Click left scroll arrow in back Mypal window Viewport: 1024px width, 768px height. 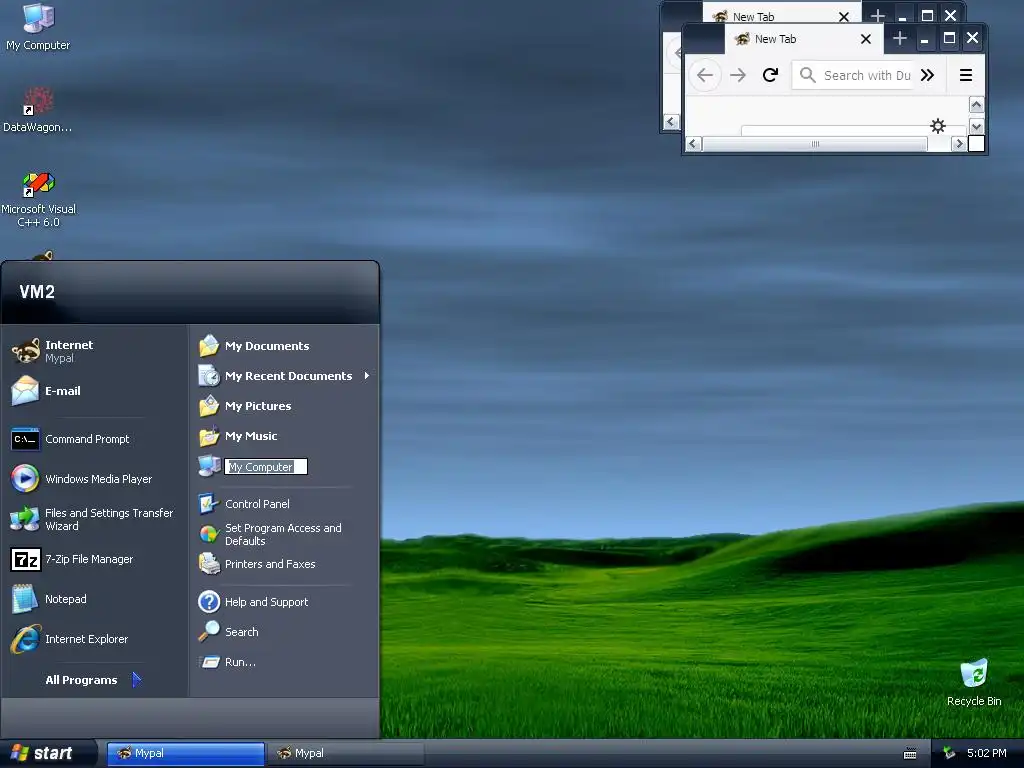pos(671,121)
